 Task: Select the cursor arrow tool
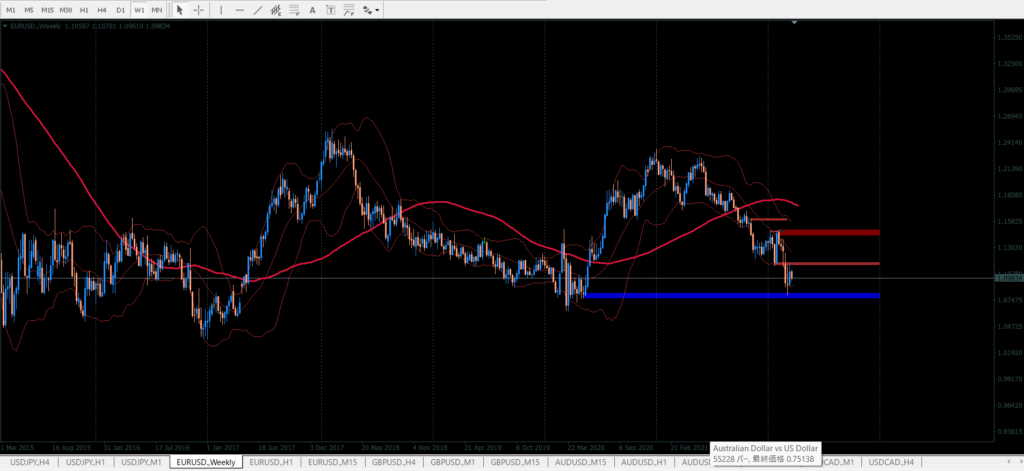click(180, 10)
